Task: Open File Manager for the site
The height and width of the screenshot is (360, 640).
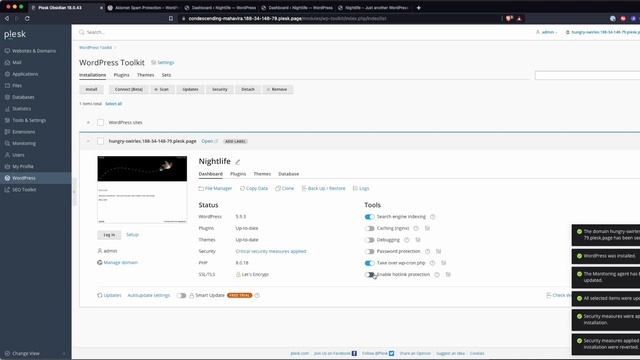Action: tap(215, 188)
